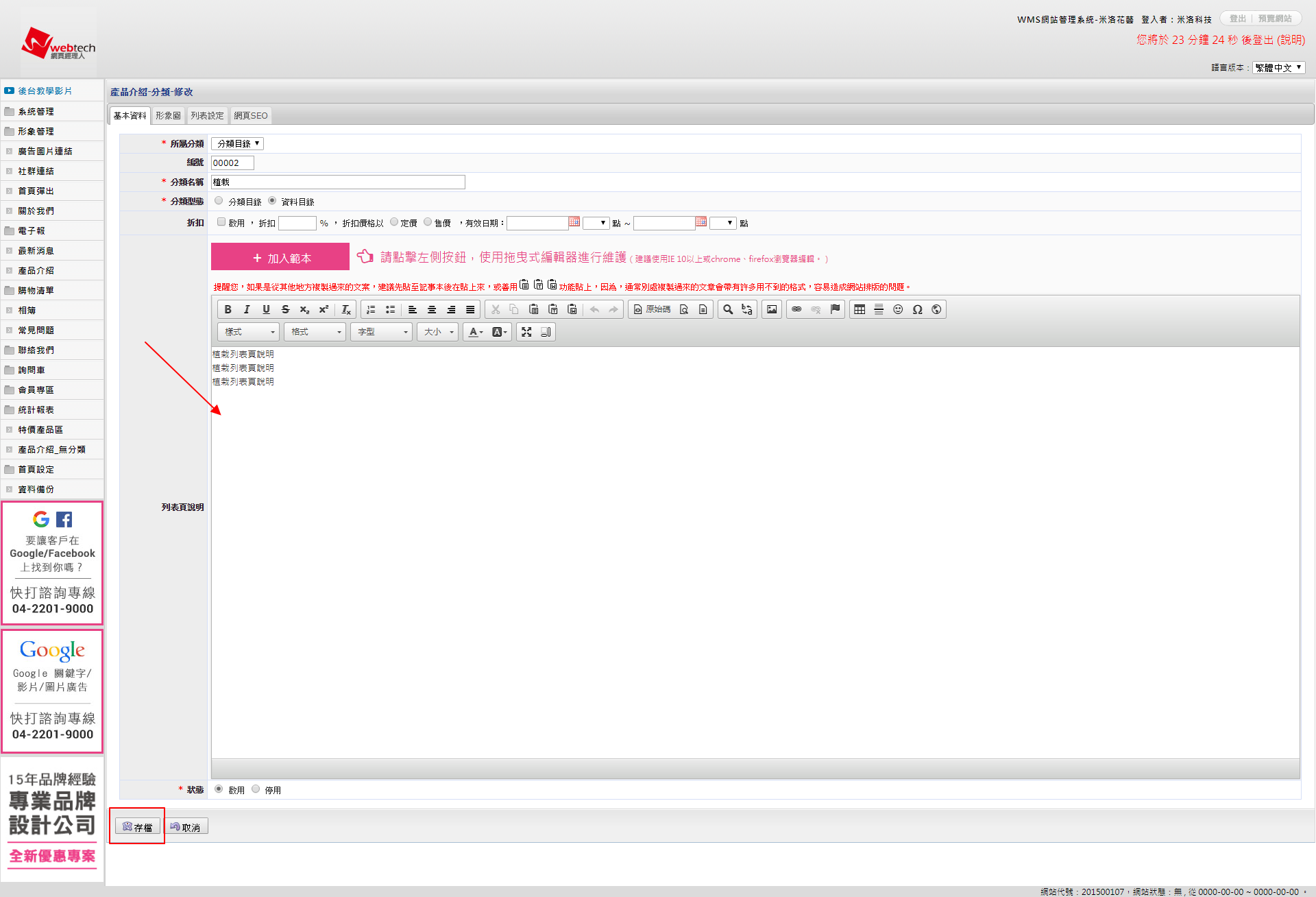The height and width of the screenshot is (897, 1316).
Task: Select 分類目錄 radio for category type
Action: [219, 201]
